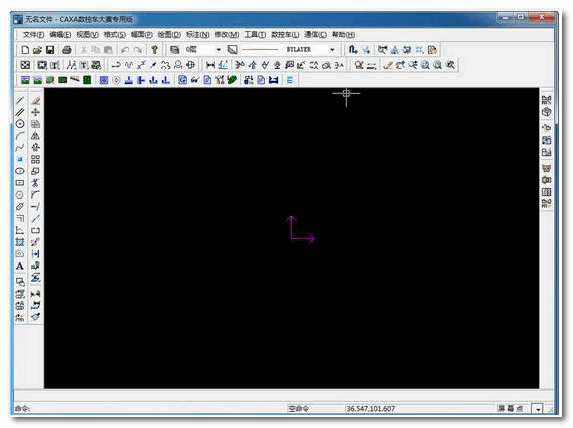Viewport: 573px width, 428px height.
Task: Select the Array (four squares) edit tool
Action: pyautogui.click(x=35, y=159)
